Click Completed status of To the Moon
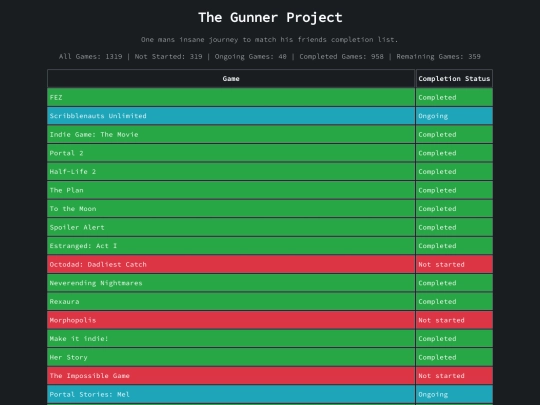Viewport: 540px width, 405px height. tap(454, 209)
